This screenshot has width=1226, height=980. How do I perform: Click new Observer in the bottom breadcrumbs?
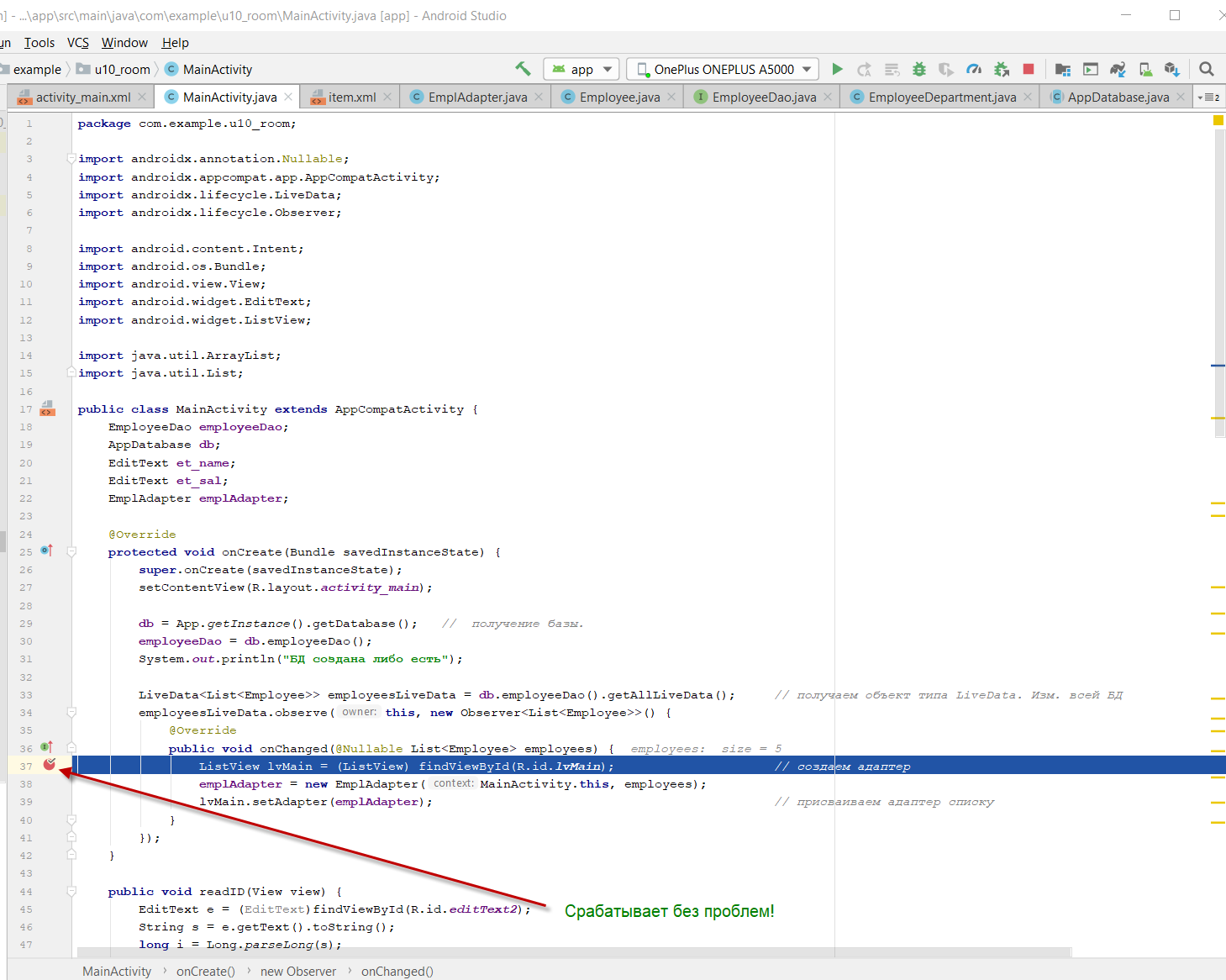point(298,971)
